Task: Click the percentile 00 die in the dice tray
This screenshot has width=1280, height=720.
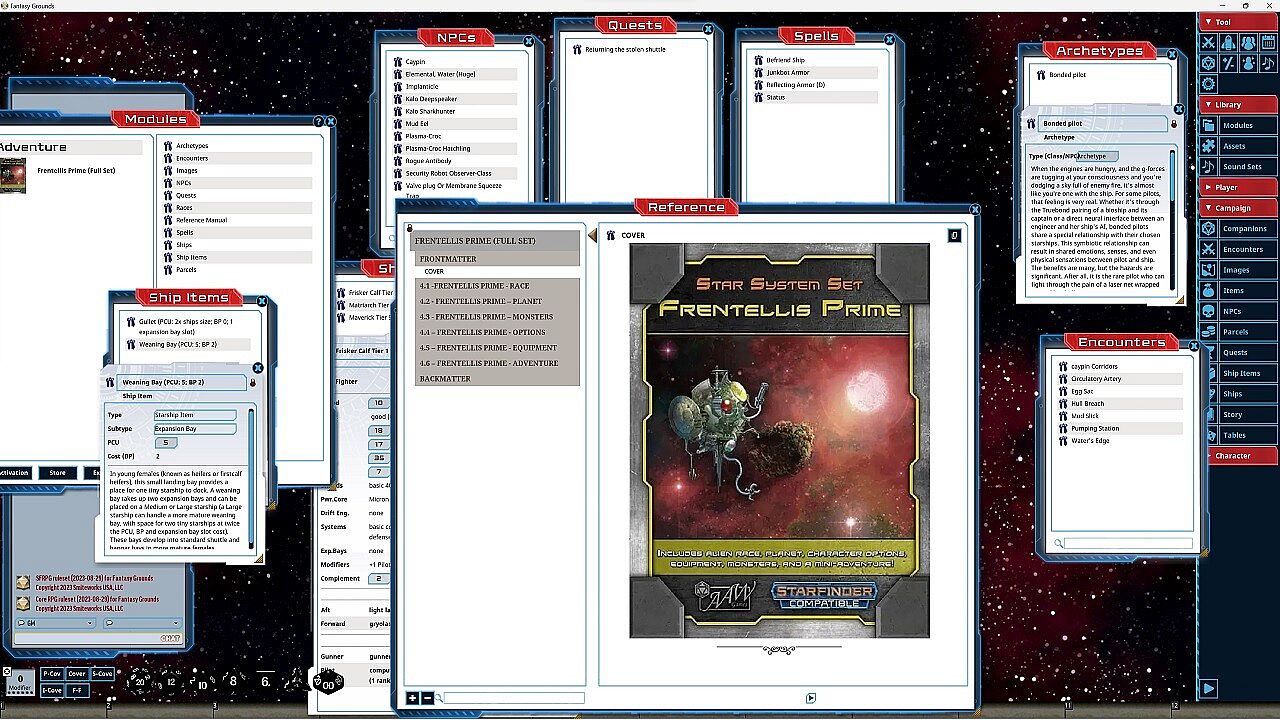Action: click(x=328, y=684)
